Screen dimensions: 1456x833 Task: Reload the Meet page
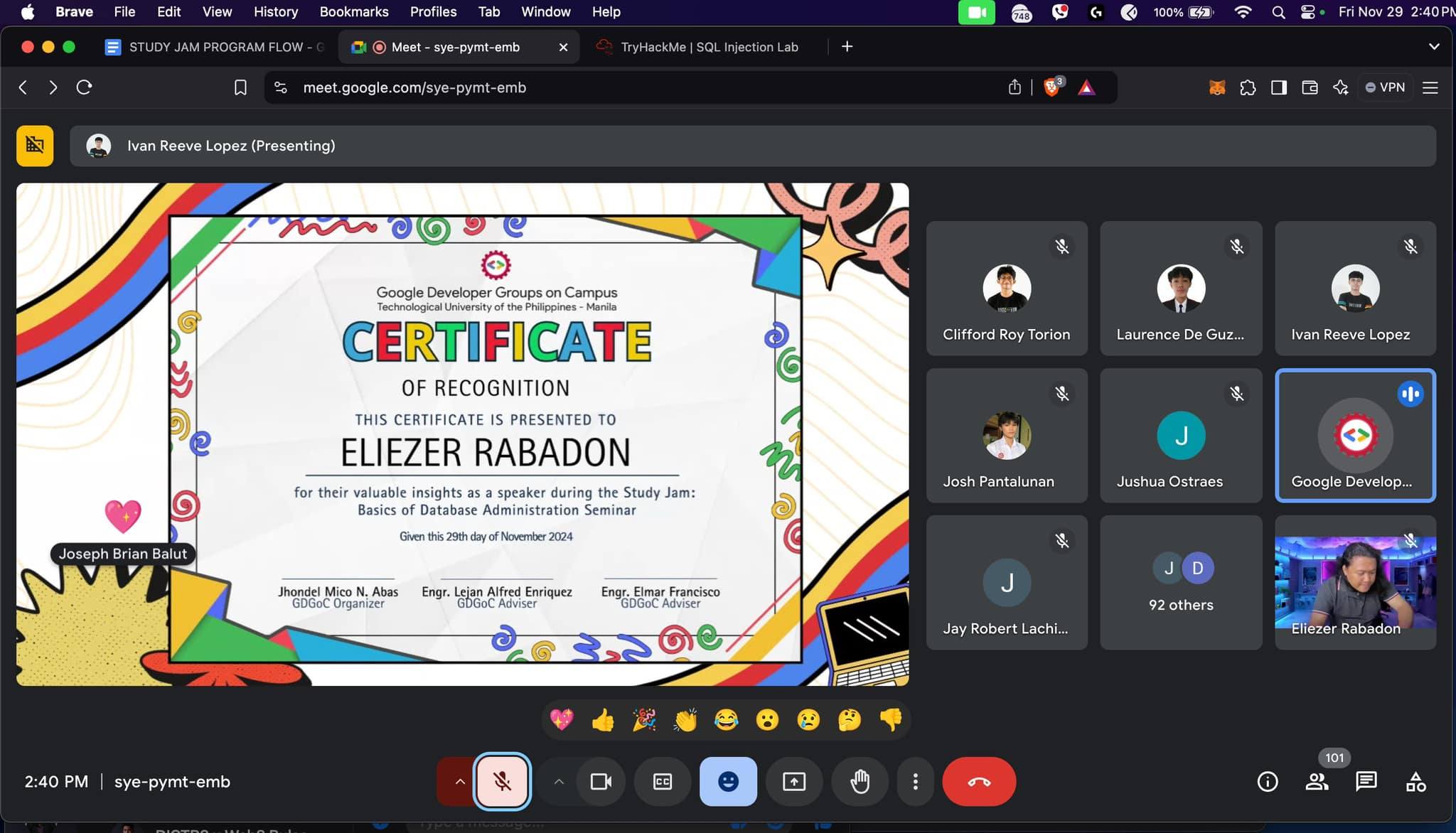pyautogui.click(x=85, y=87)
